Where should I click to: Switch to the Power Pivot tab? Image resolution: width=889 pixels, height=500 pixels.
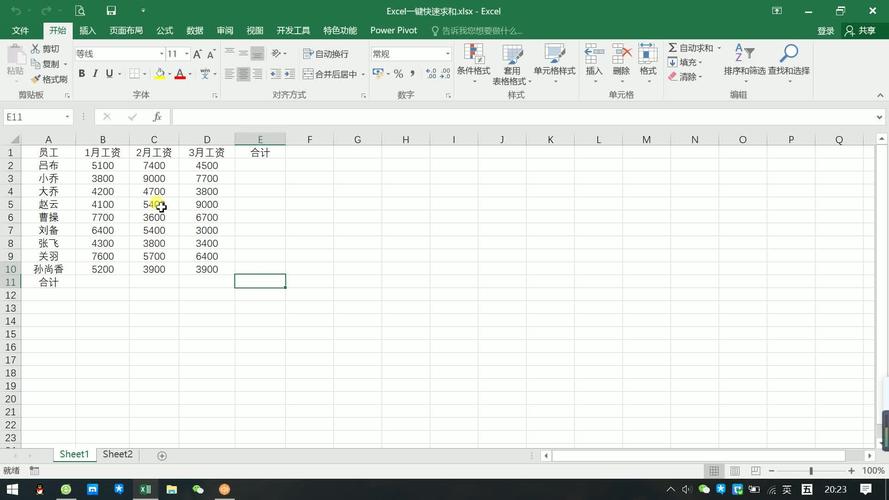pos(393,31)
